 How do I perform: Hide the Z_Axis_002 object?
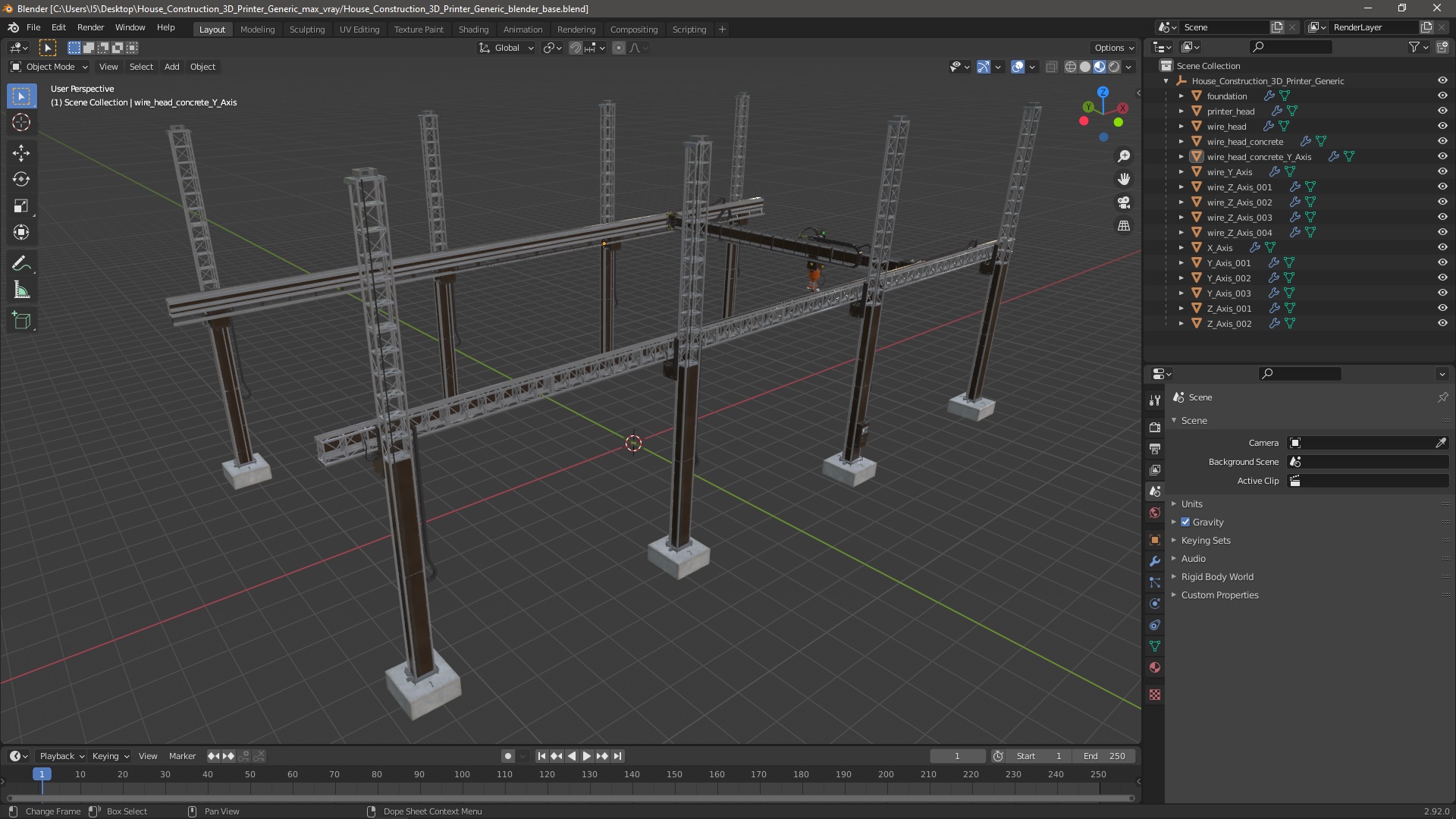(1442, 323)
